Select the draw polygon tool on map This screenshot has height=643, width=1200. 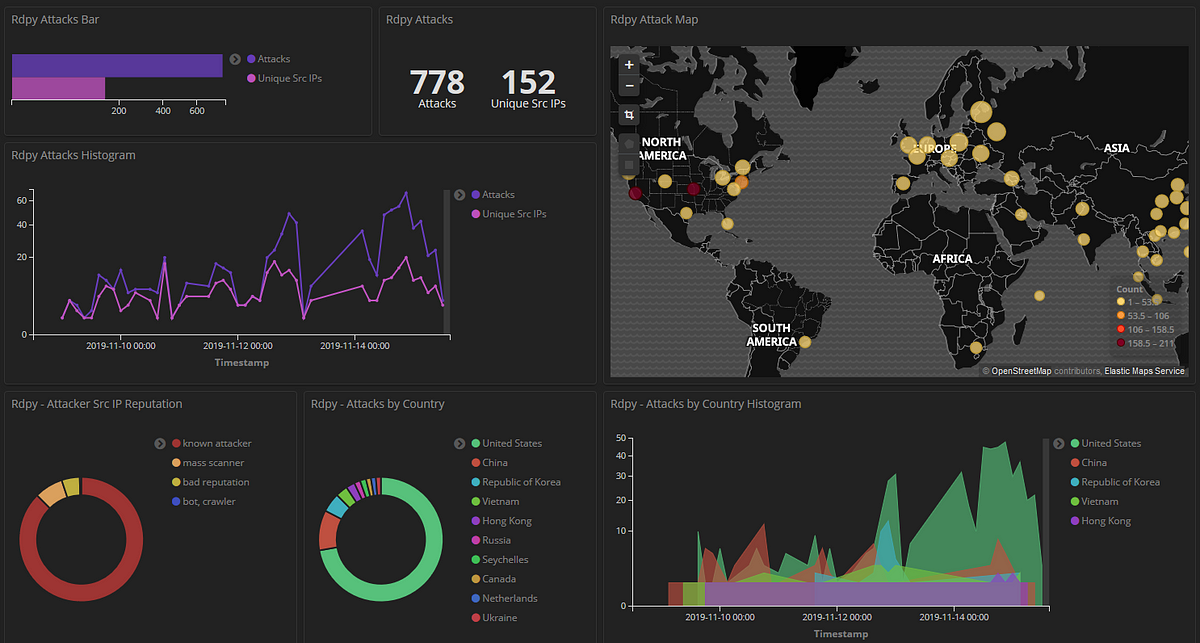click(x=629, y=144)
